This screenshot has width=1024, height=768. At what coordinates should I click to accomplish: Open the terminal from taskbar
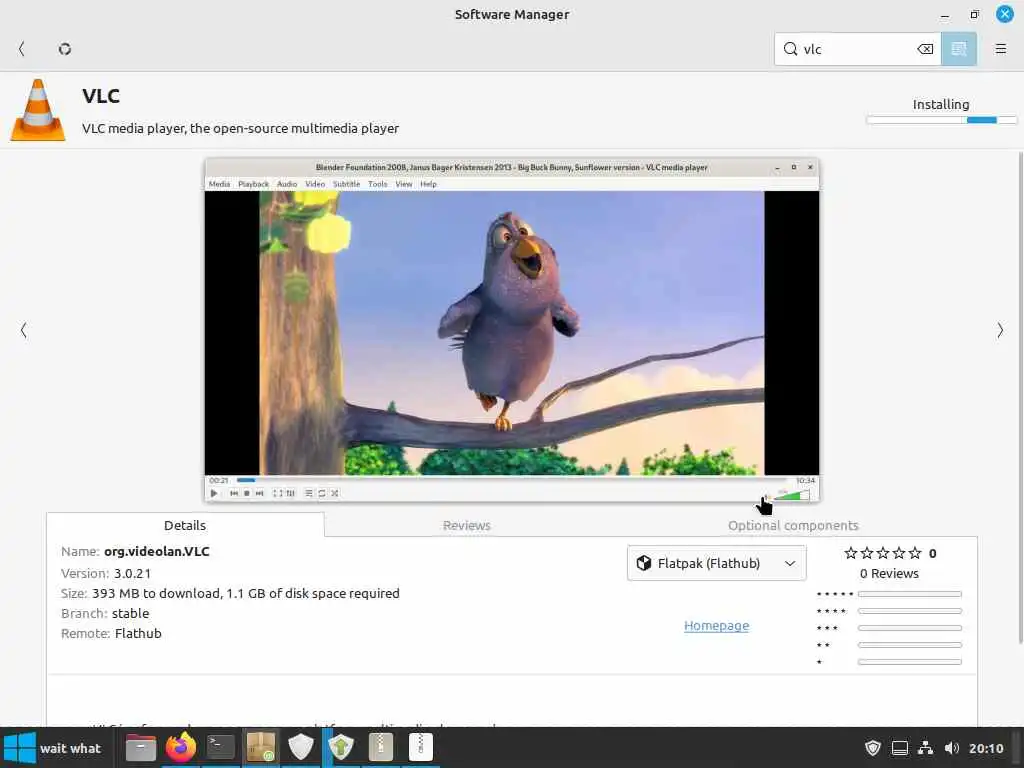(x=220, y=747)
